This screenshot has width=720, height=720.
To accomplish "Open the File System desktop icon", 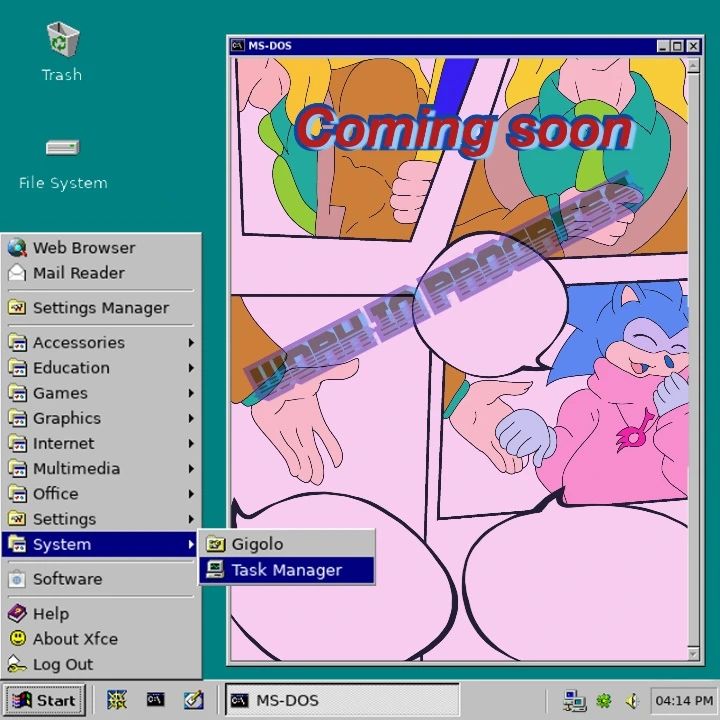I will (62, 149).
